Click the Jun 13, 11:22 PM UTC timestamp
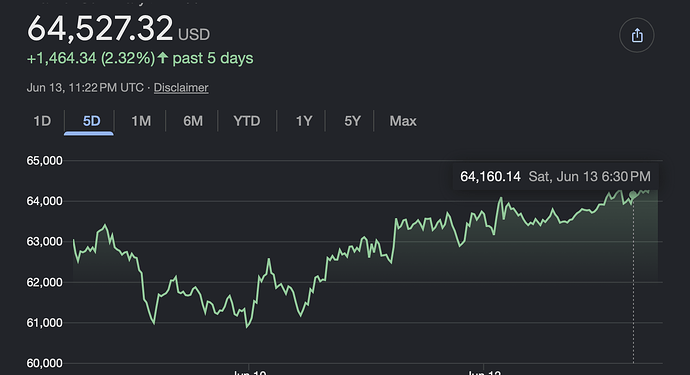690x375 pixels. (85, 88)
